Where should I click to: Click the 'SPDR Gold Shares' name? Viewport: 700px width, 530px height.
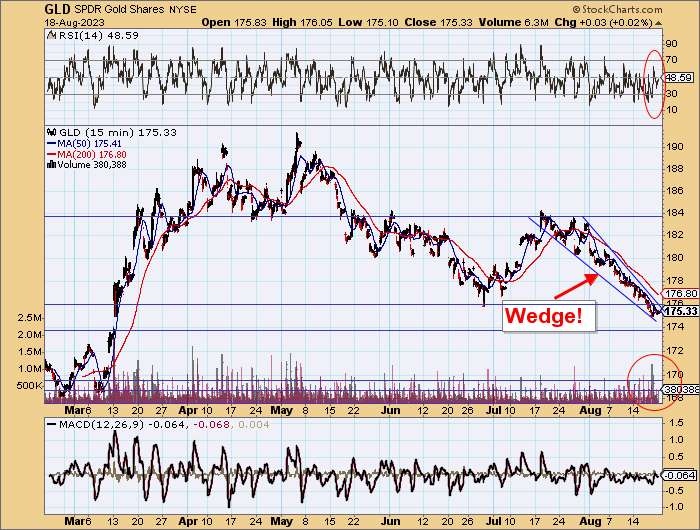(x=119, y=9)
